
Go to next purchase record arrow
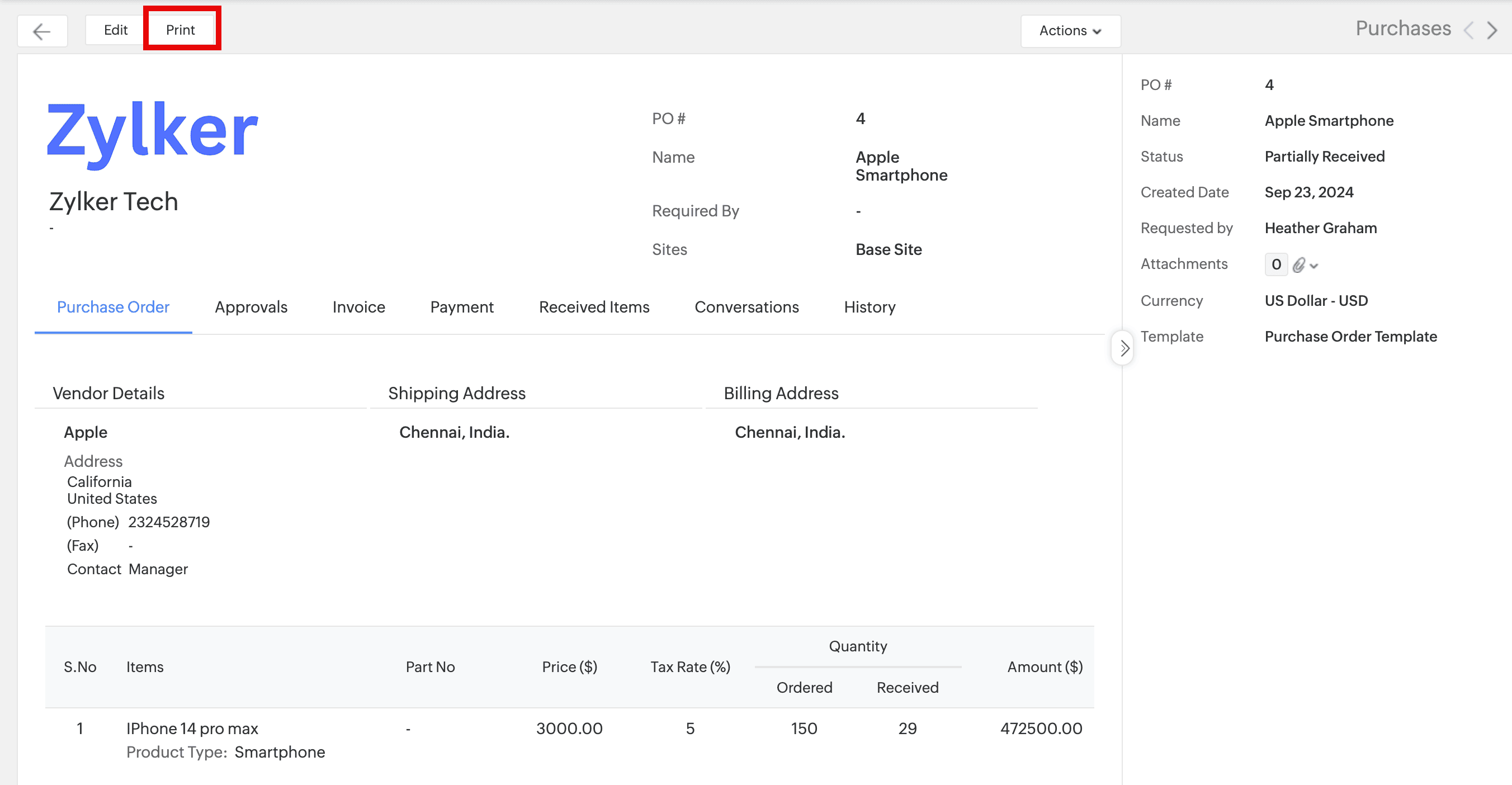tap(1492, 30)
